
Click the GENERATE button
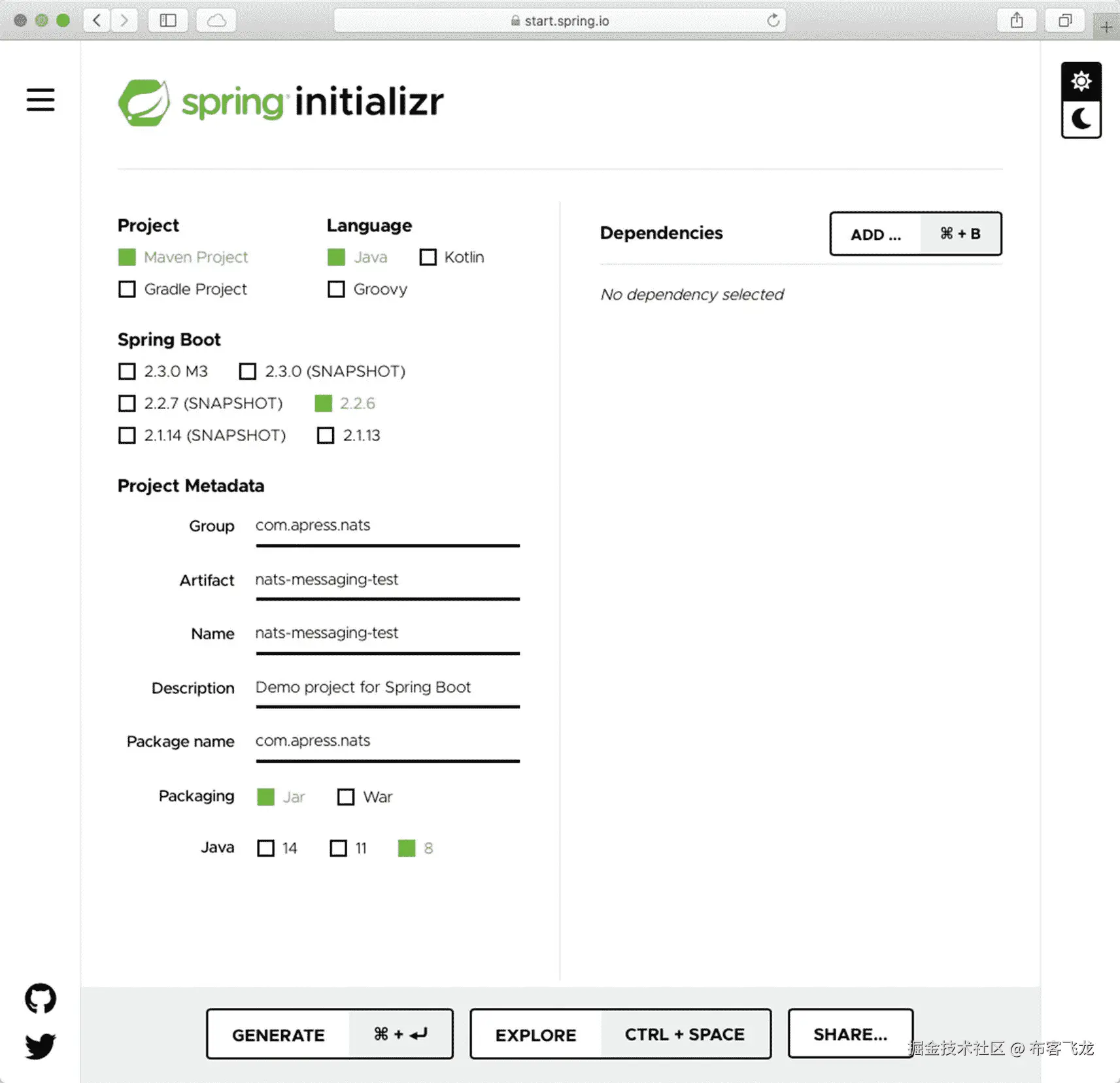330,1034
